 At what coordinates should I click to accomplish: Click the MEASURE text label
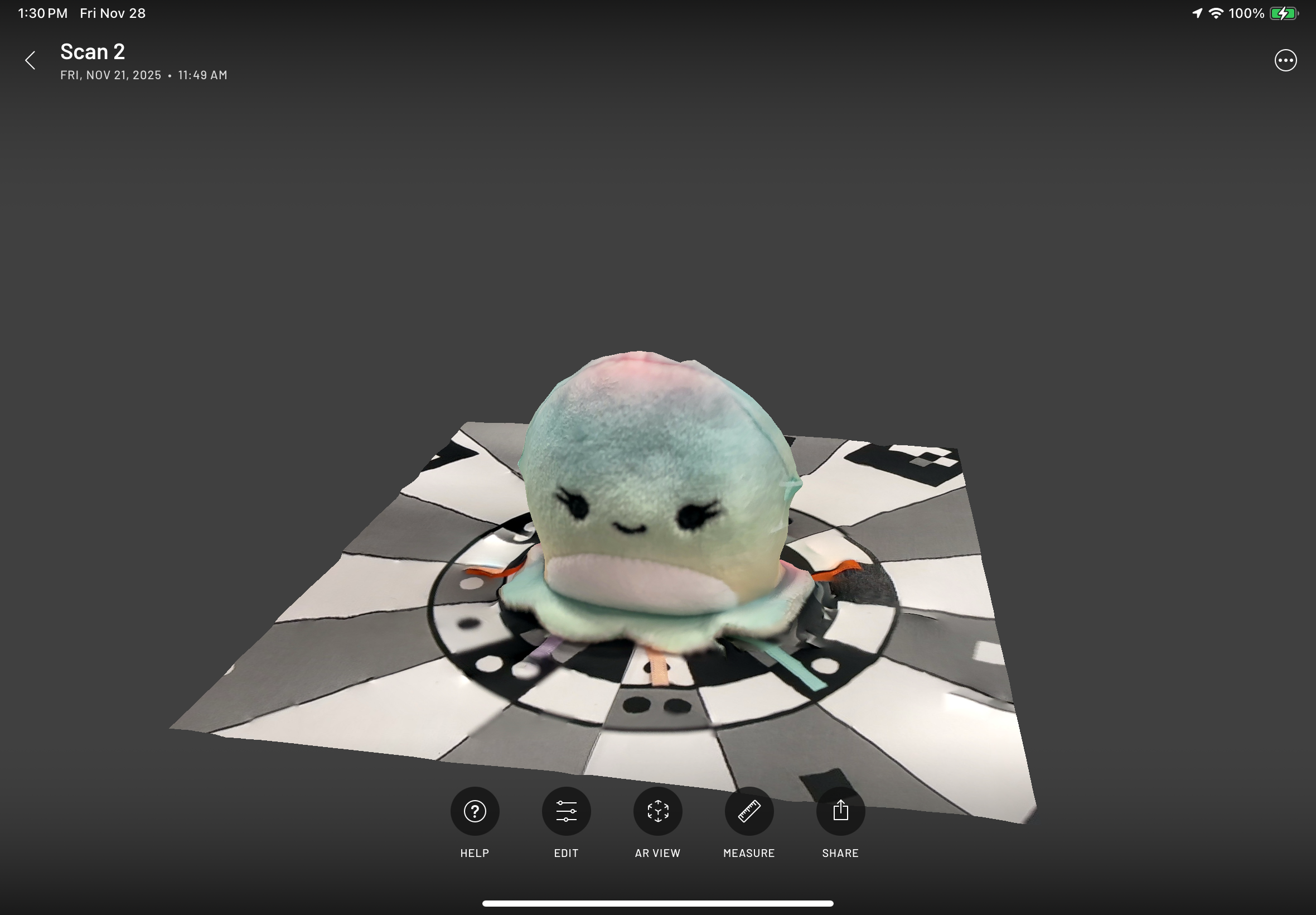[x=749, y=853]
